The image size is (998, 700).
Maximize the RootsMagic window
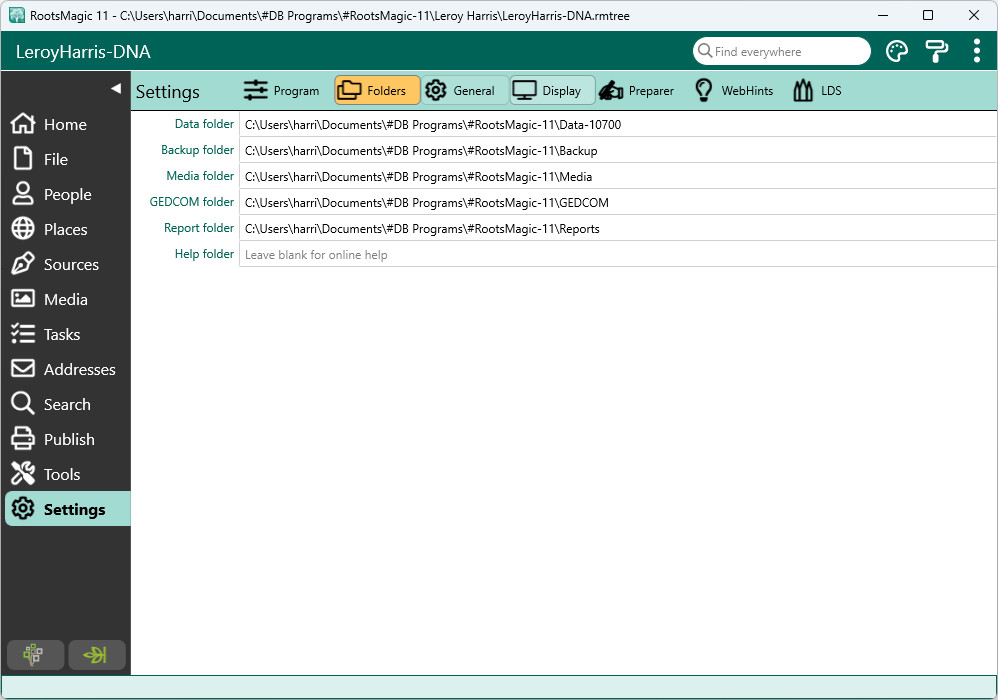928,15
